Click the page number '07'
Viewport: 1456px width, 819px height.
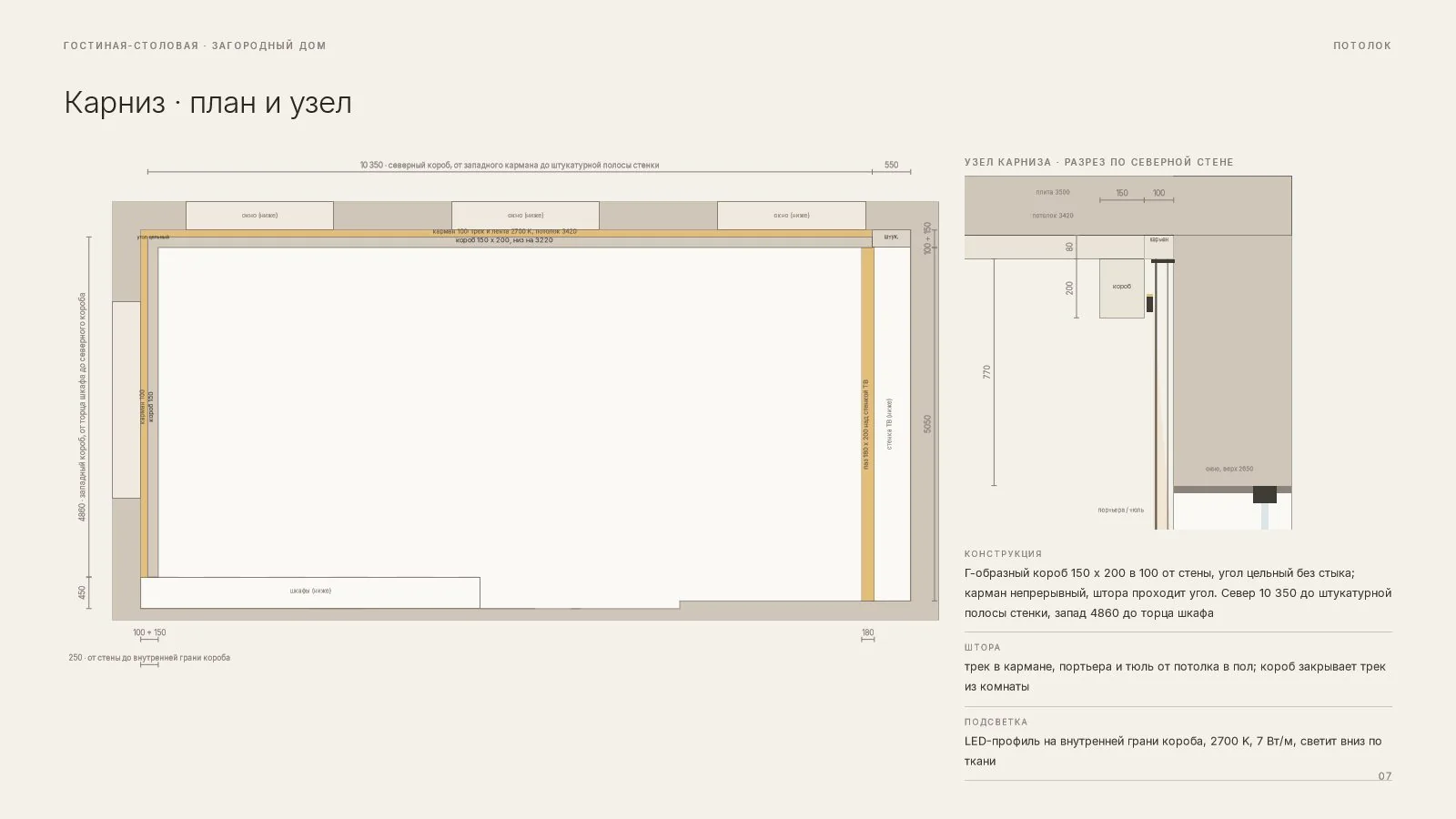coord(1385,776)
